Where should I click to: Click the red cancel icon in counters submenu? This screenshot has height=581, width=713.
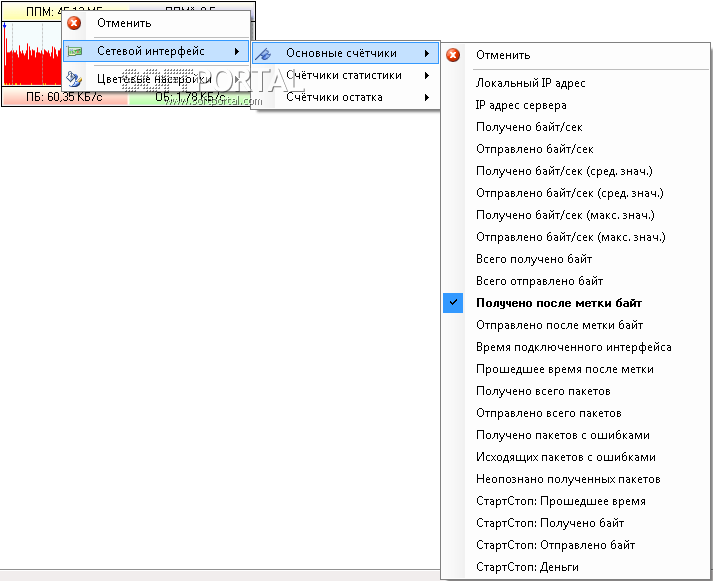[453, 55]
